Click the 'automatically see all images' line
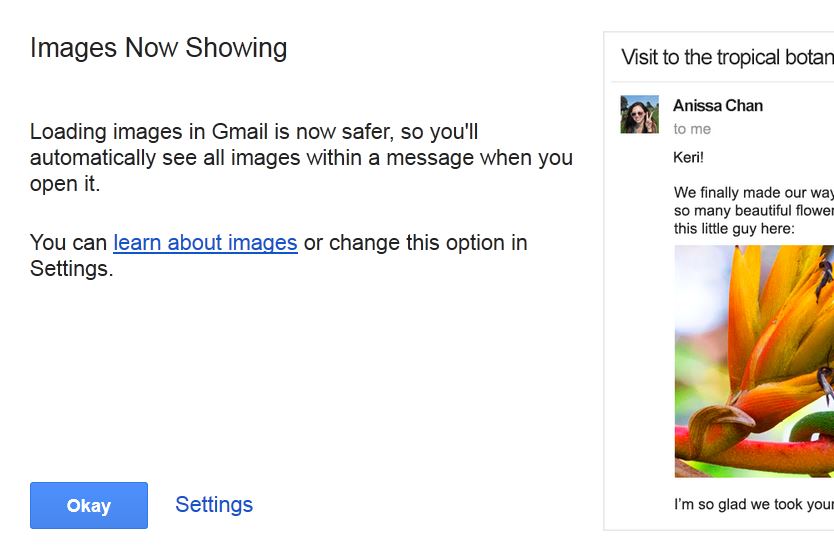The height and width of the screenshot is (560, 834). [300, 158]
